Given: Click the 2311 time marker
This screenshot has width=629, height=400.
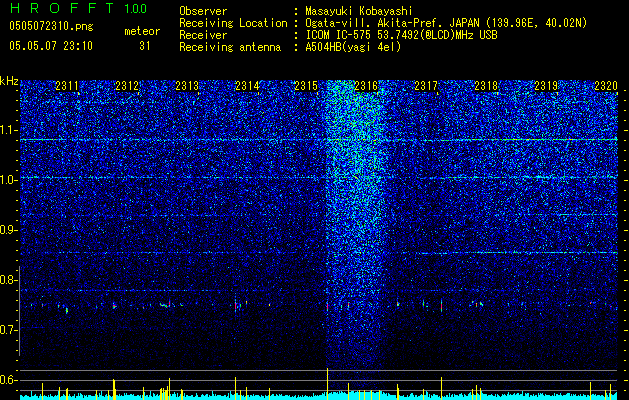Looking at the screenshot, I should 67,86.
